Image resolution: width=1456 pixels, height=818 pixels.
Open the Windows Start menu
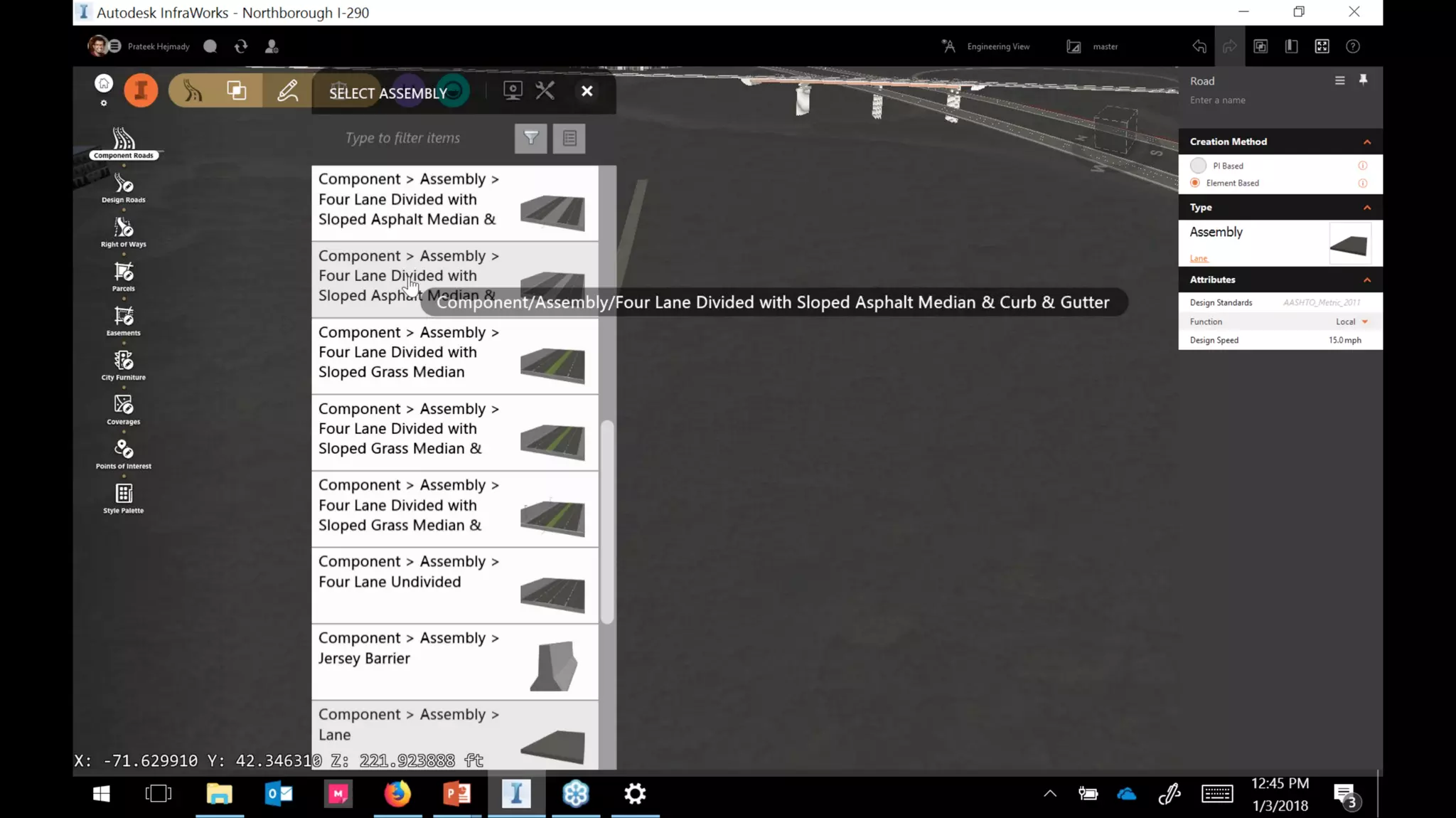101,793
